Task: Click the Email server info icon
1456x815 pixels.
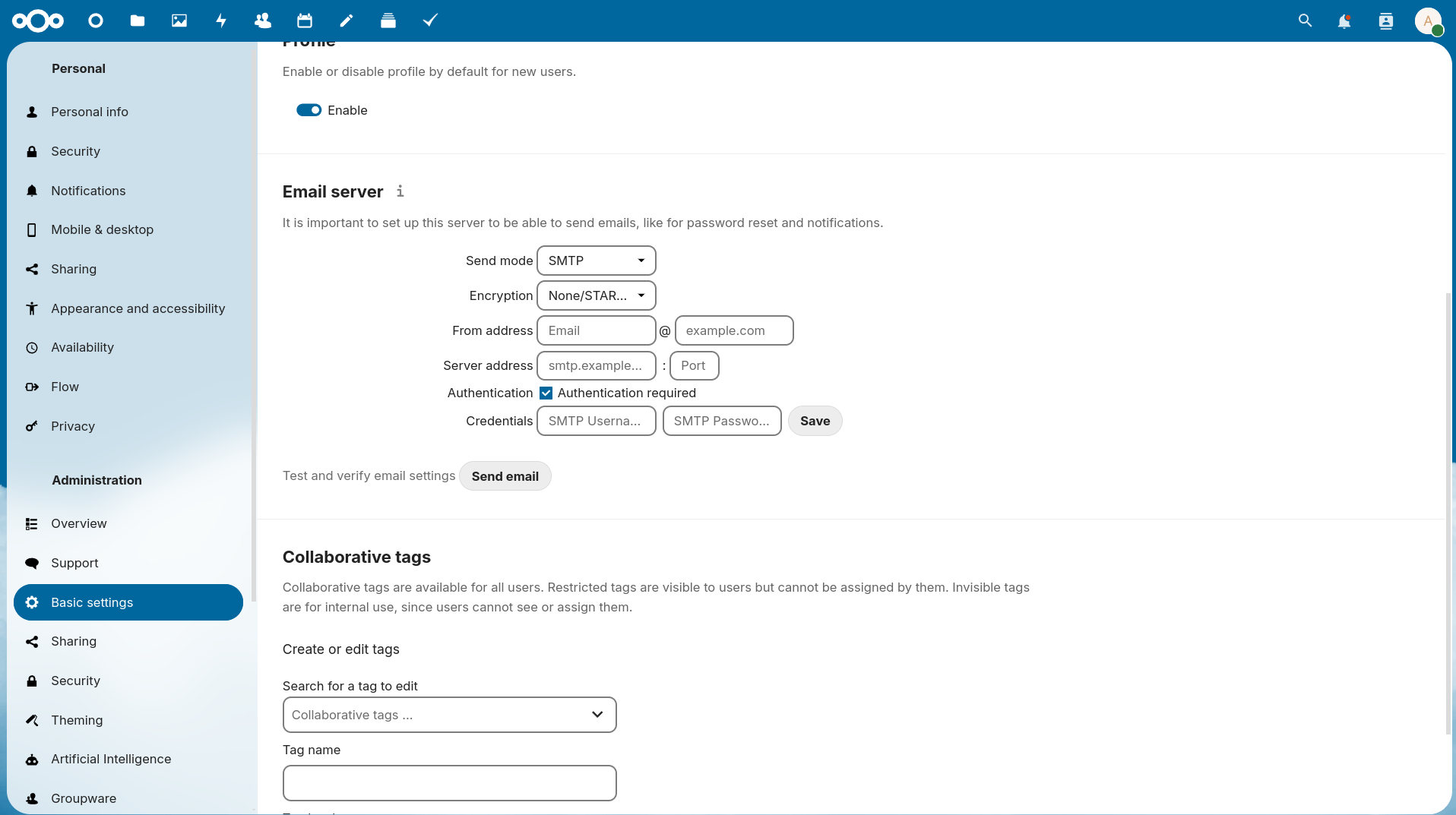Action: click(400, 191)
